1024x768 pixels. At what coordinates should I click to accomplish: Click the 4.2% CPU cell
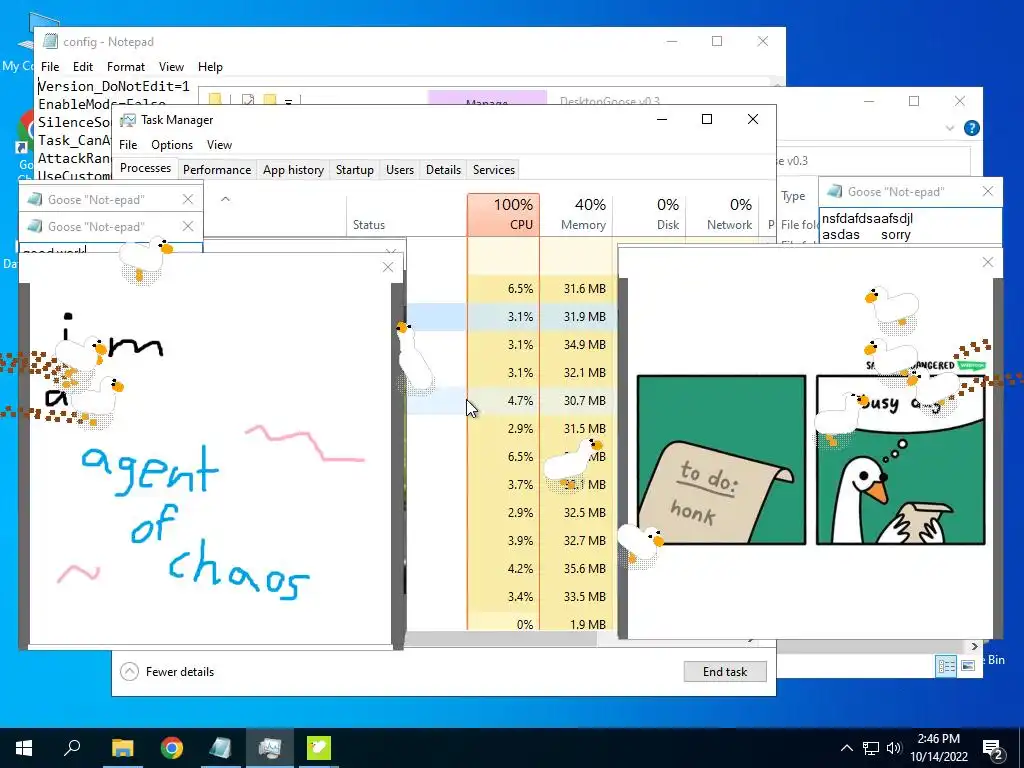[504, 569]
